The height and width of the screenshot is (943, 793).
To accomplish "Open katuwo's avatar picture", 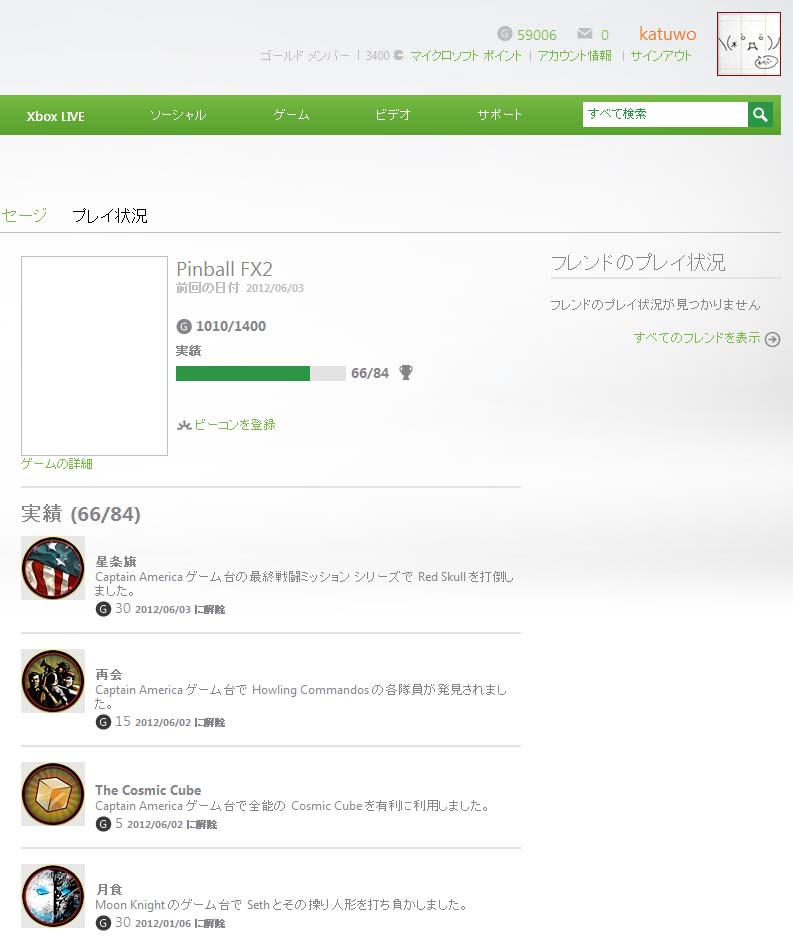I will pos(749,44).
